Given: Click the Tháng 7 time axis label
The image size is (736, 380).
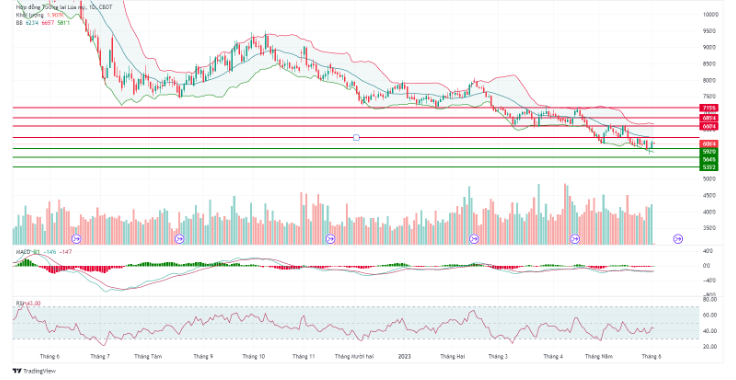Looking at the screenshot, I should click(100, 357).
